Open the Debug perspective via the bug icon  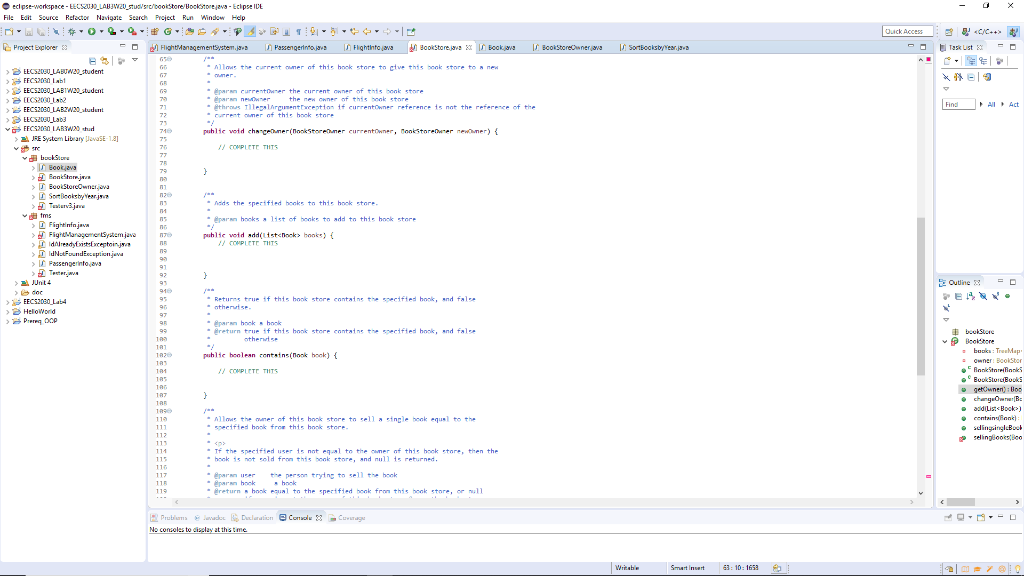(72, 33)
